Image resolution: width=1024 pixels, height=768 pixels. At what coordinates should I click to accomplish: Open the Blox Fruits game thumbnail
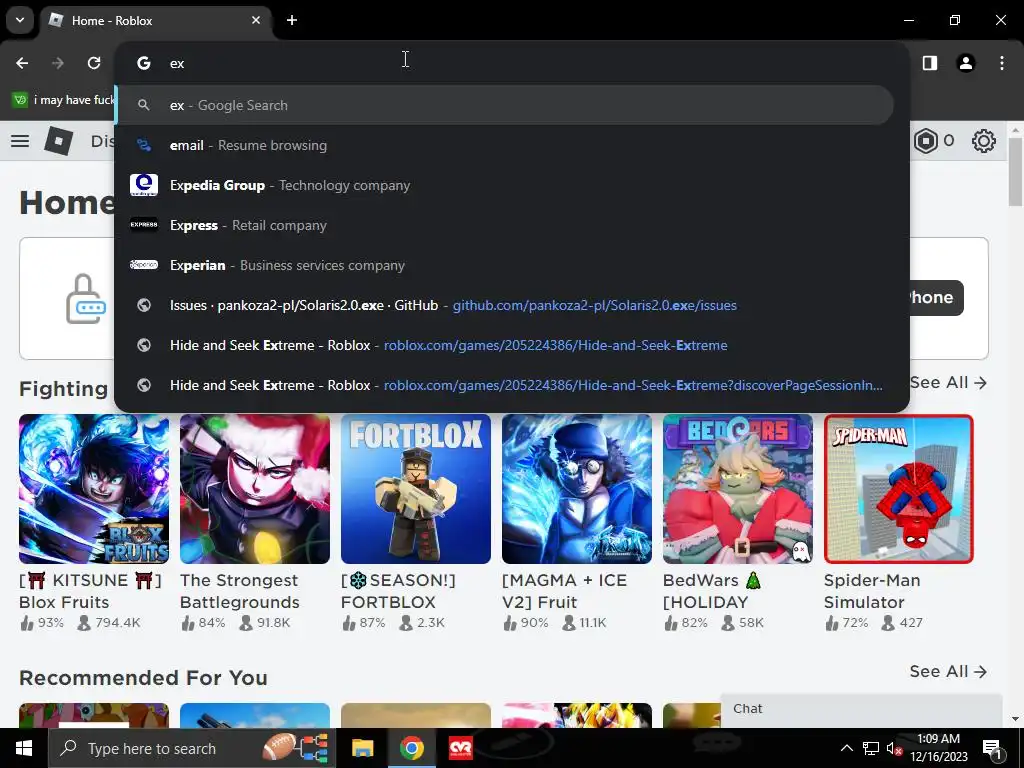point(94,489)
